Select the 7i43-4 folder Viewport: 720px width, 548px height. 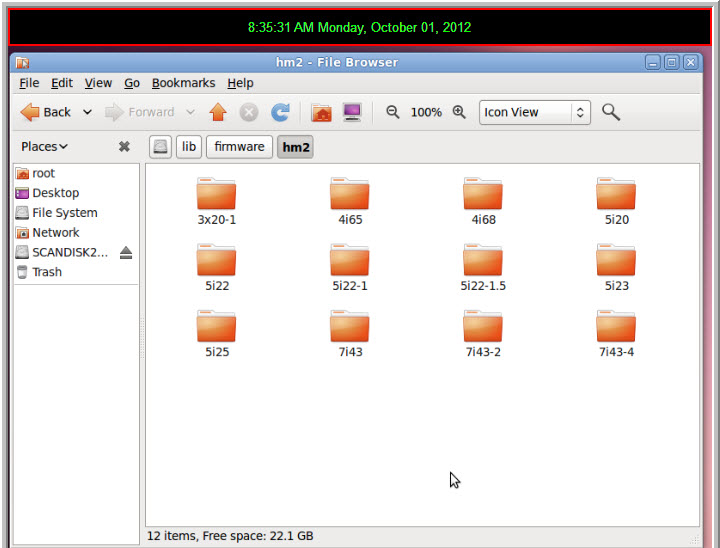pos(616,333)
